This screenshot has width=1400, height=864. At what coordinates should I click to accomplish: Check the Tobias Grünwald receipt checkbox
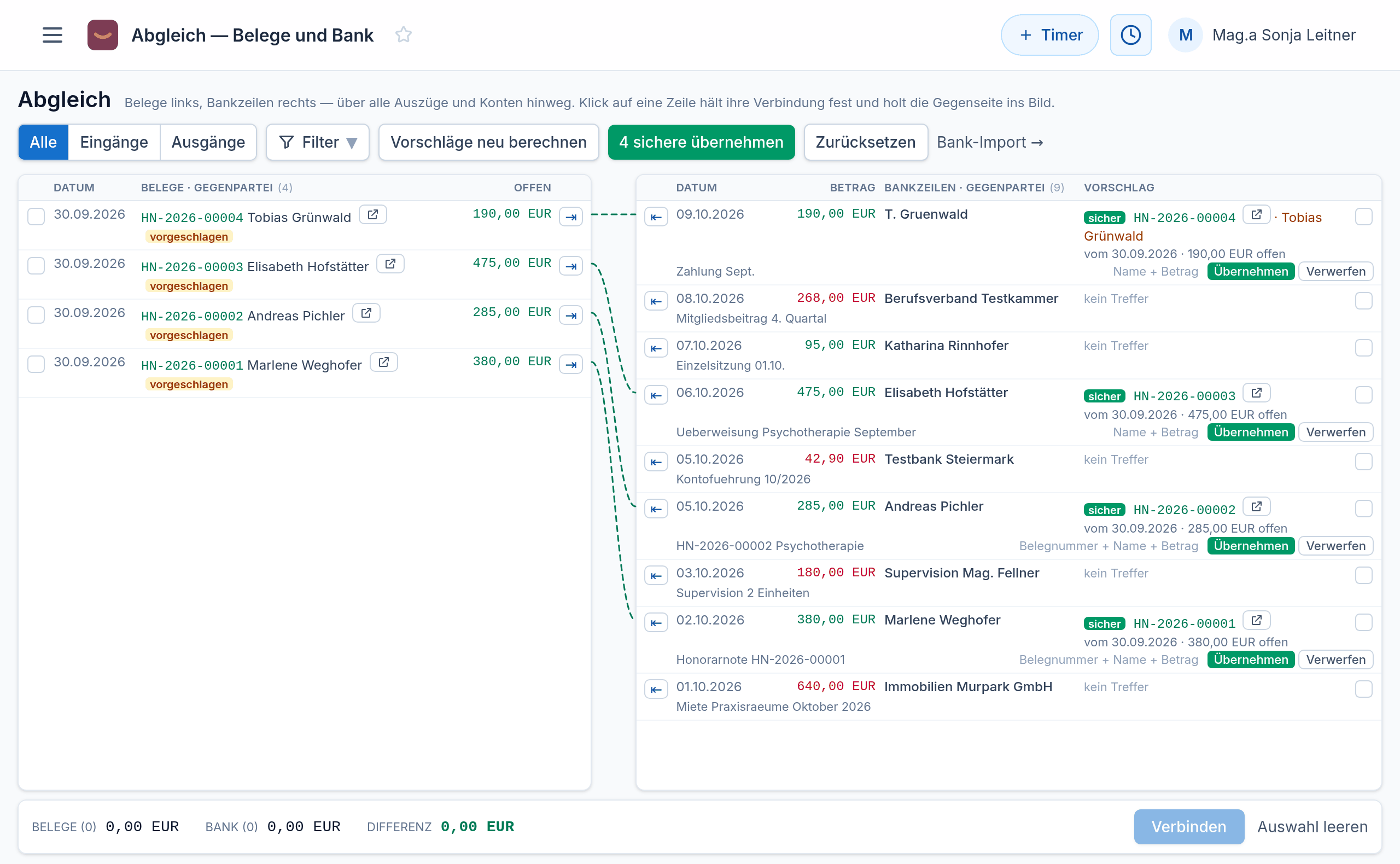click(x=36, y=217)
